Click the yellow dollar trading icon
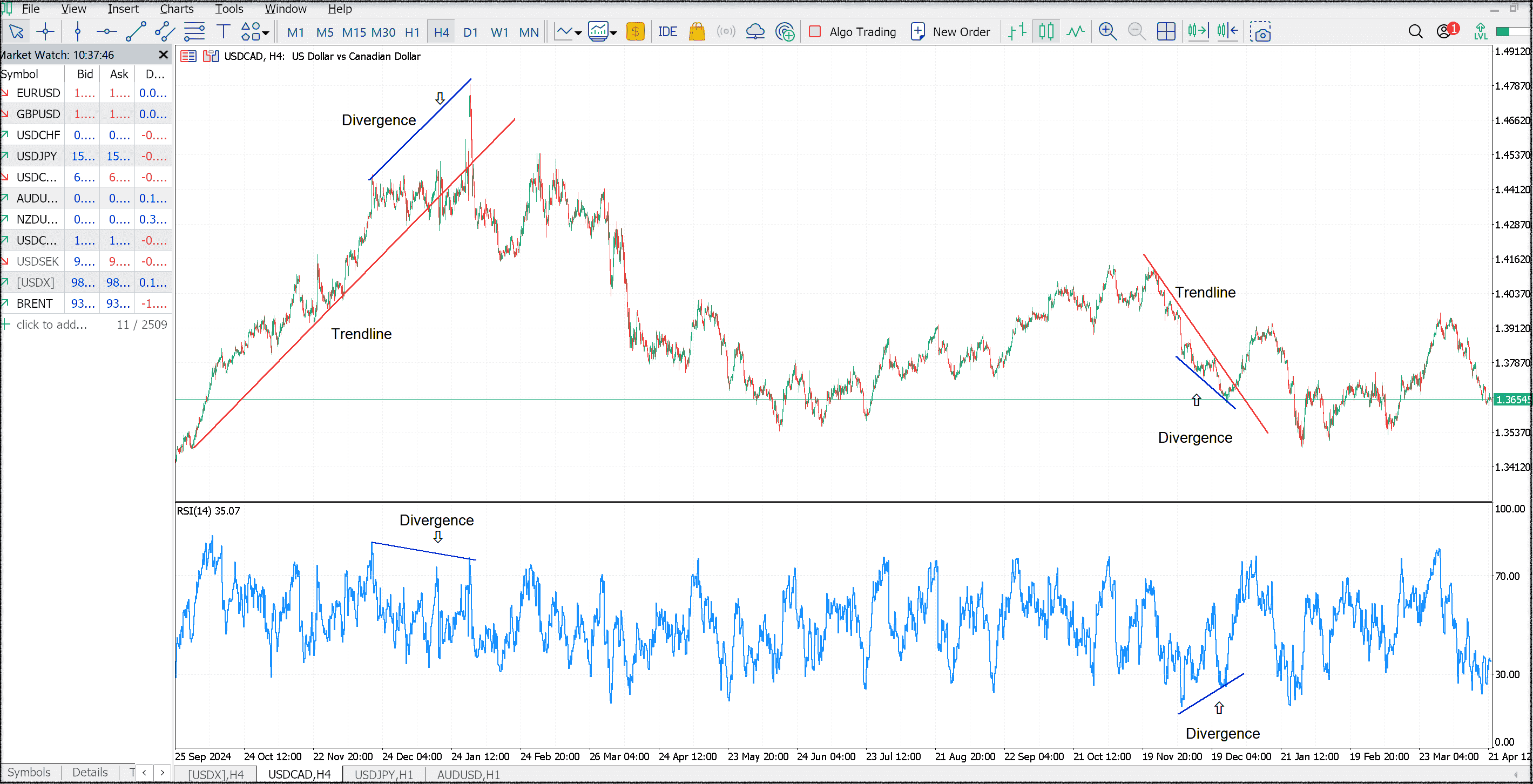 [635, 31]
